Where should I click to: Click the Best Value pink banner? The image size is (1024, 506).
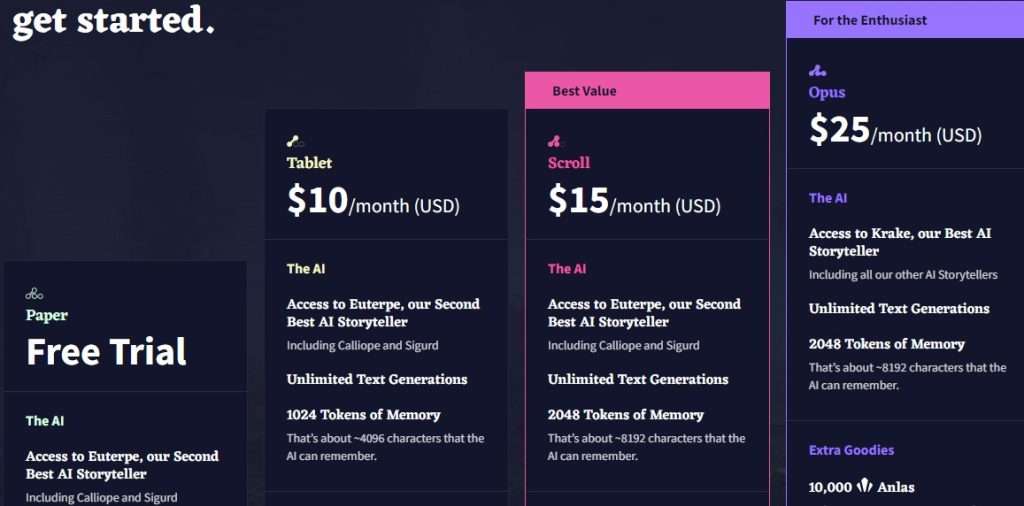point(647,91)
